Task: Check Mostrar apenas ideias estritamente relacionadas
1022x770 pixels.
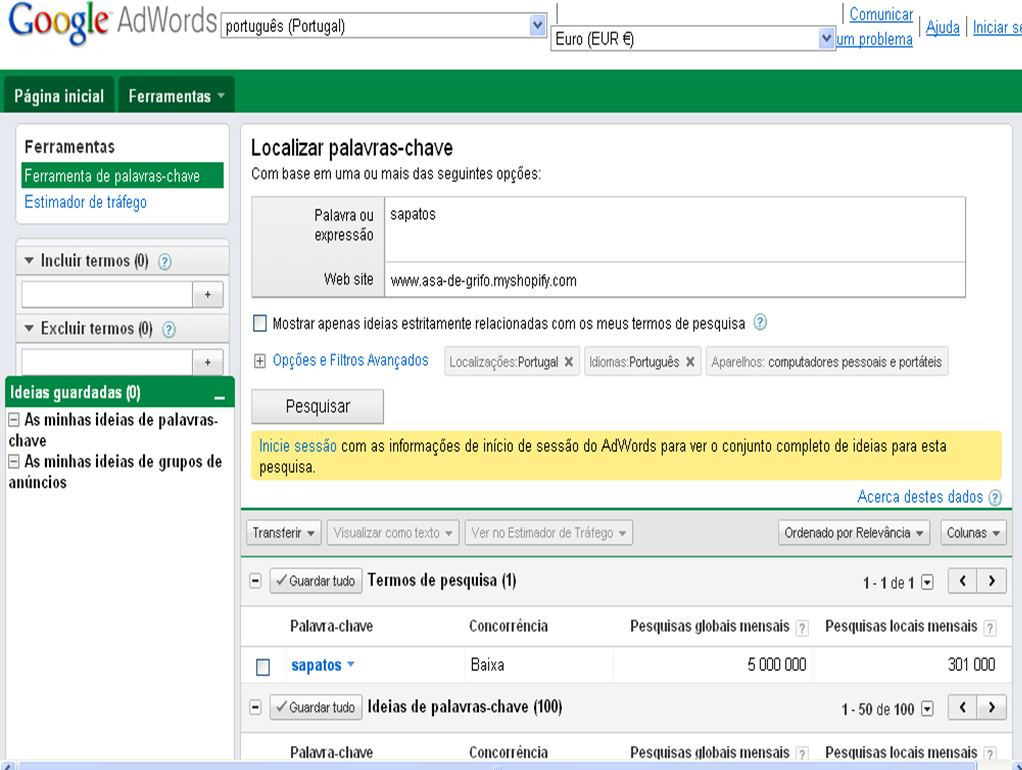Action: tap(259, 323)
